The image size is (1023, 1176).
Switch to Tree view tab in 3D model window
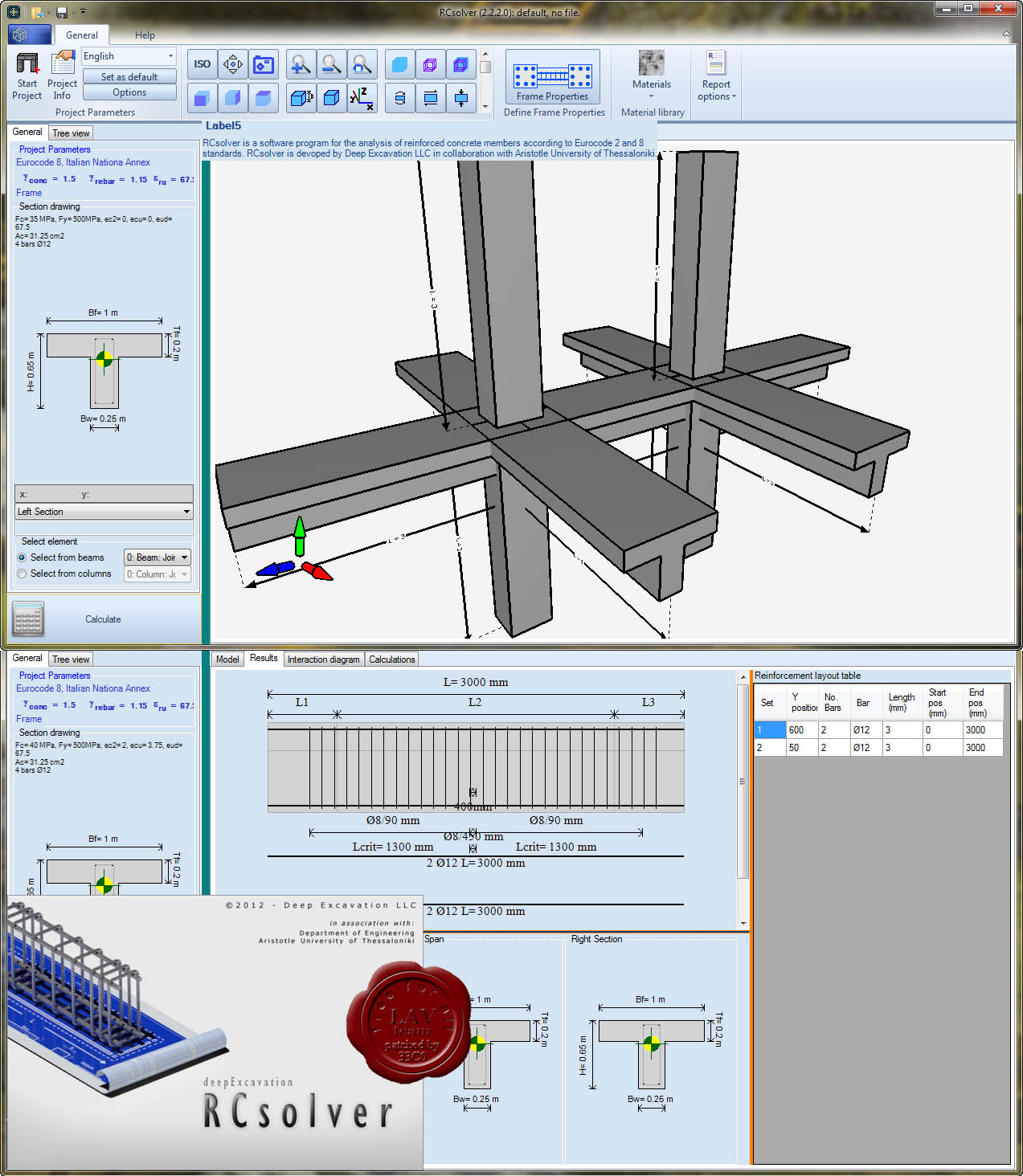(x=71, y=133)
